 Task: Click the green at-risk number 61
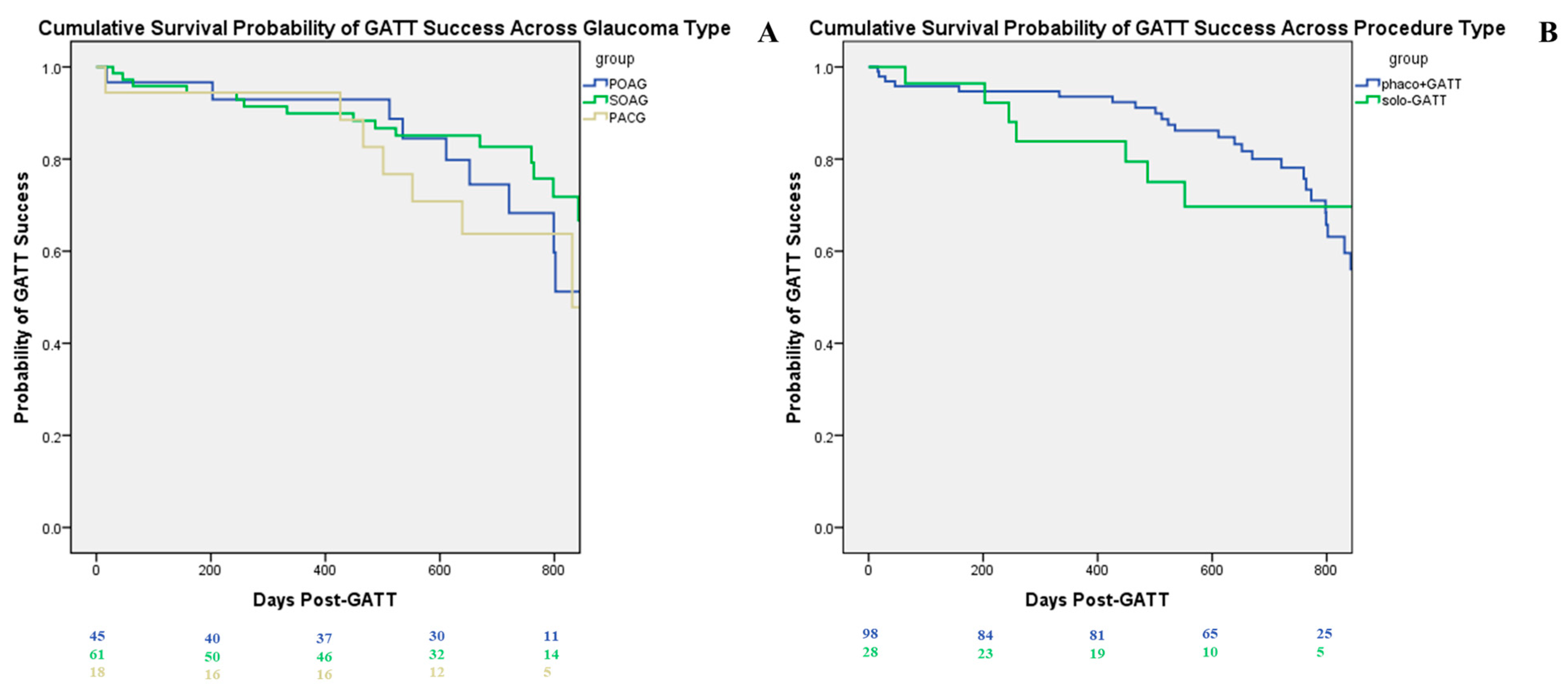pos(97,654)
